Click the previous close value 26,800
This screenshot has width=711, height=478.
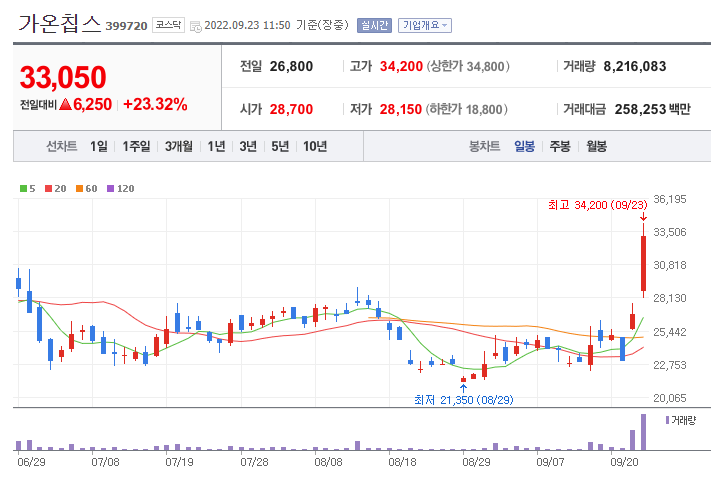291,67
